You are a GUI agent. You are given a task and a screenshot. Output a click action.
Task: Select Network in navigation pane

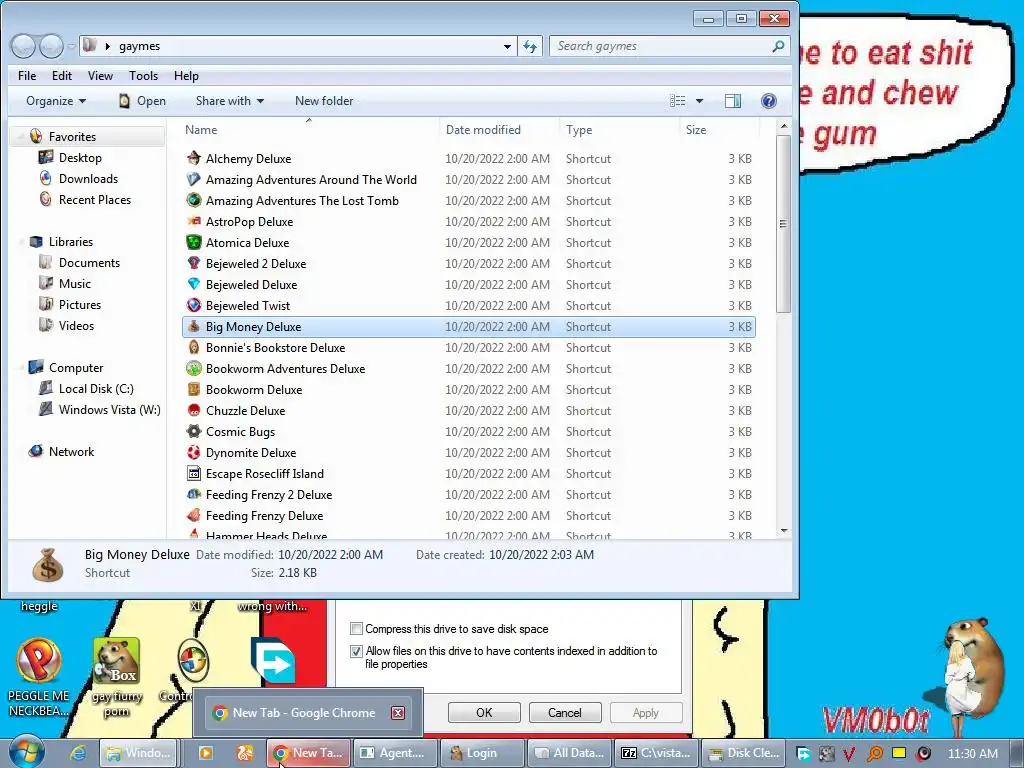(71, 451)
